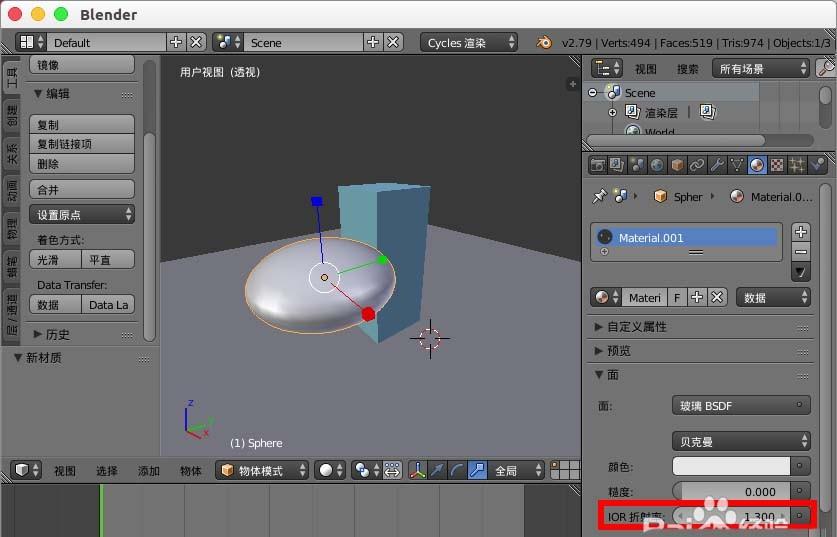
Task: Open the Render properties tab (camera icon)
Action: pyautogui.click(x=597, y=165)
